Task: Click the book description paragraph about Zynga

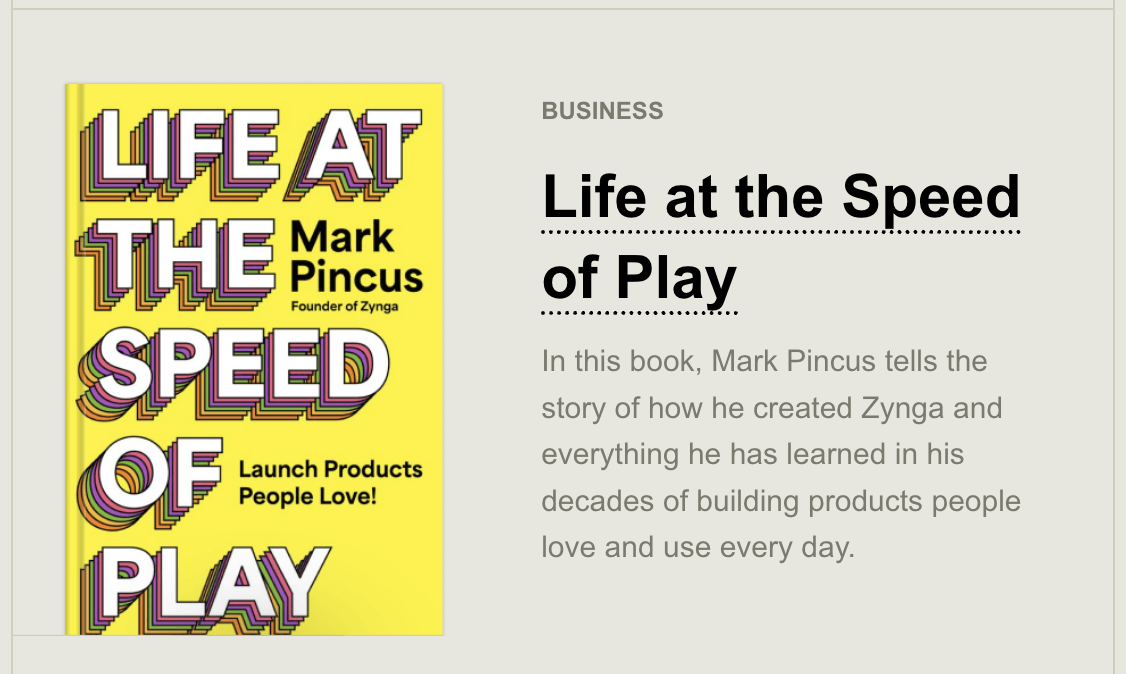Action: tap(781, 454)
